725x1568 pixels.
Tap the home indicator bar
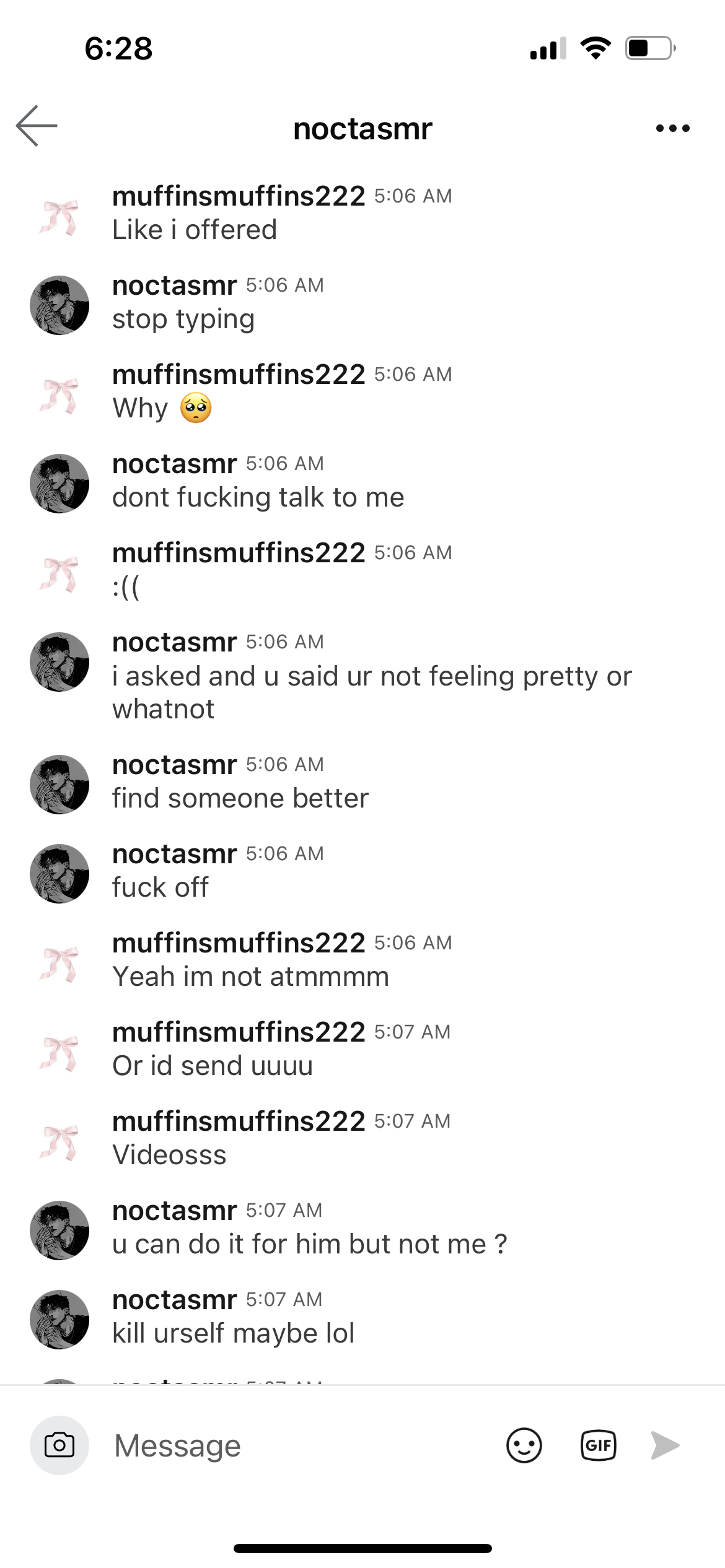(362, 1549)
